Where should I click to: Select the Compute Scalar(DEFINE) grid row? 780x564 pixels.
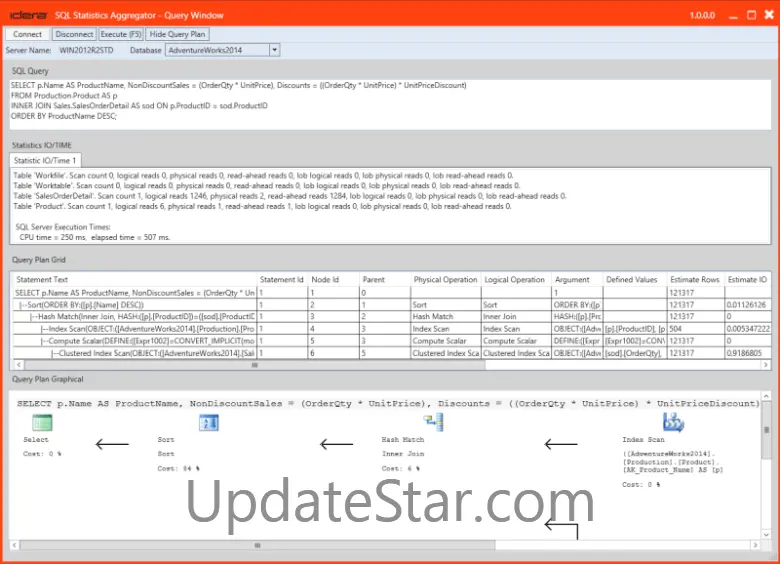point(390,341)
